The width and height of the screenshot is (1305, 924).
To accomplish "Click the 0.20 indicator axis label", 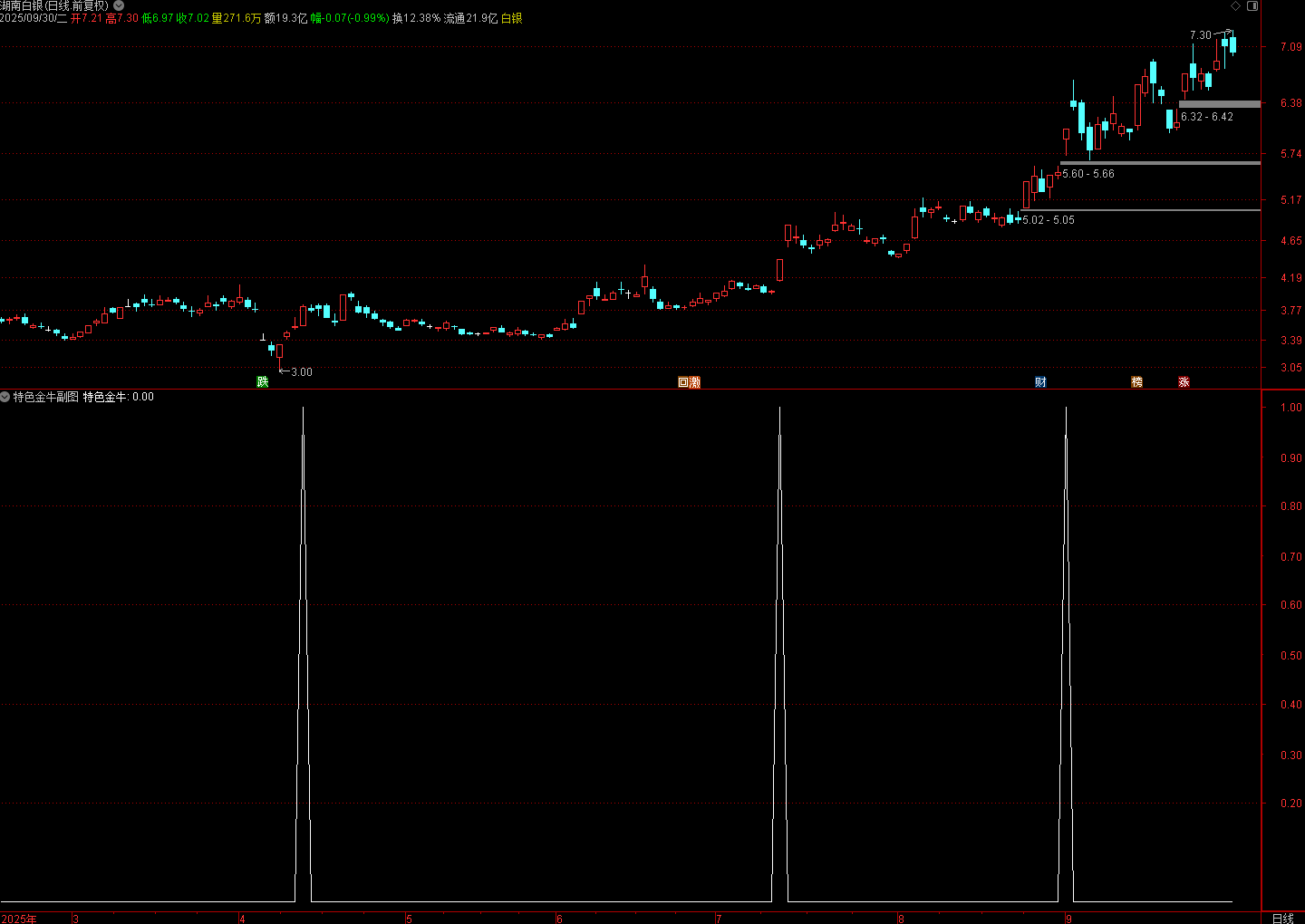I will click(x=1291, y=804).
